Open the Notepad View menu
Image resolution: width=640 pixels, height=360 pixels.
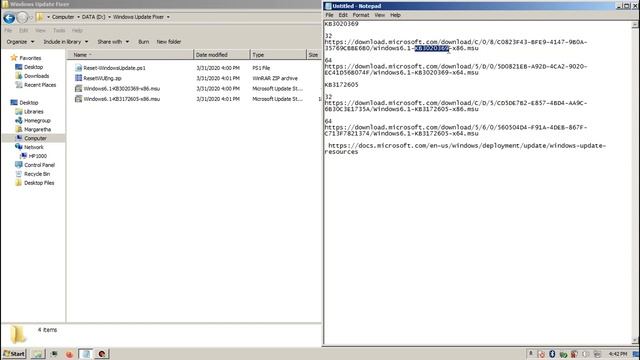pos(380,15)
